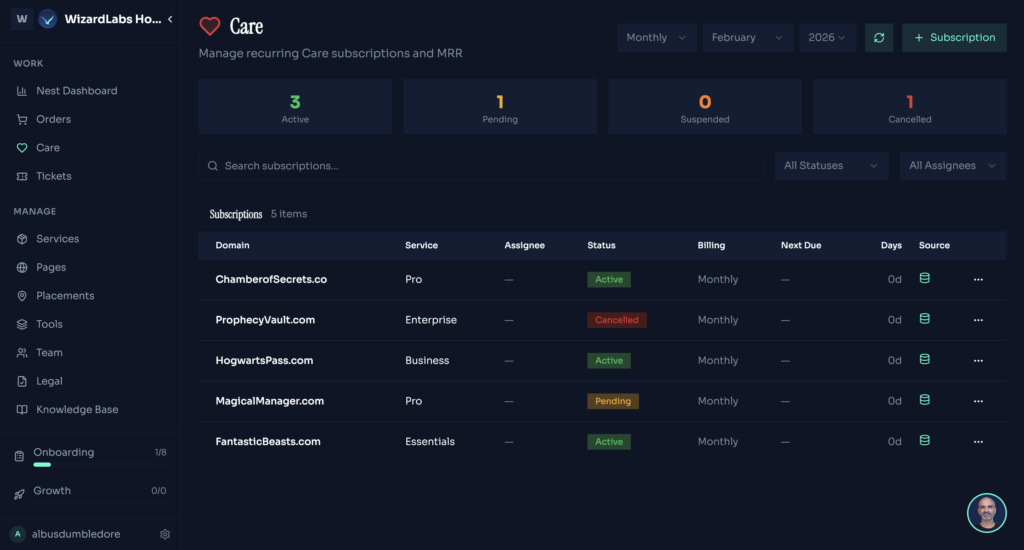
Task: Collapse sidebar using the chevron arrow
Action: (170, 19)
